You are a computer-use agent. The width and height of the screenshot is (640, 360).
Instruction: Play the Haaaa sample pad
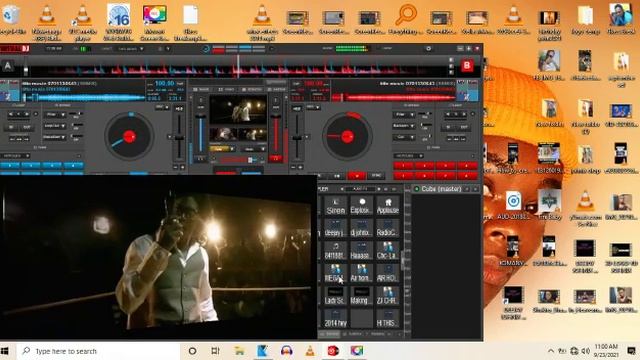(x=361, y=251)
